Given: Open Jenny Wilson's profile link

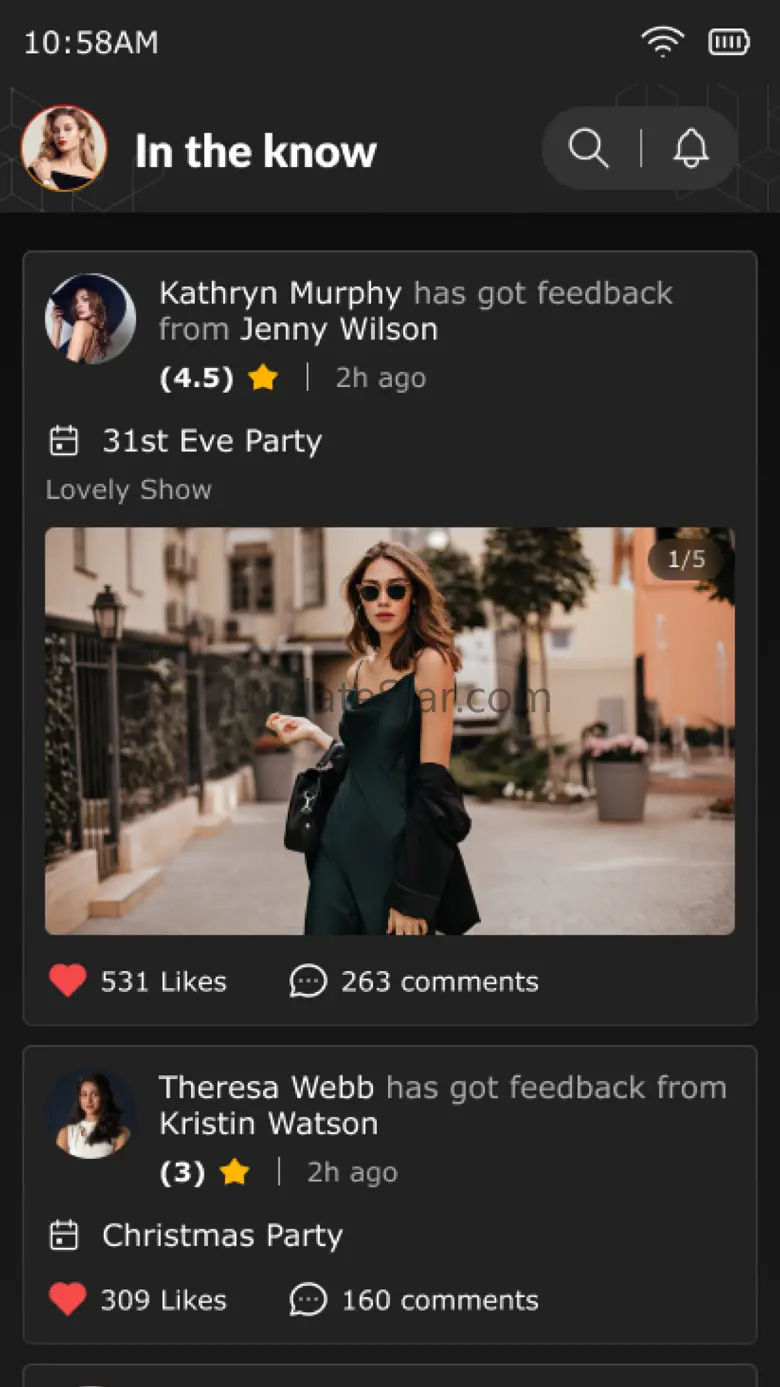Looking at the screenshot, I should coord(339,329).
